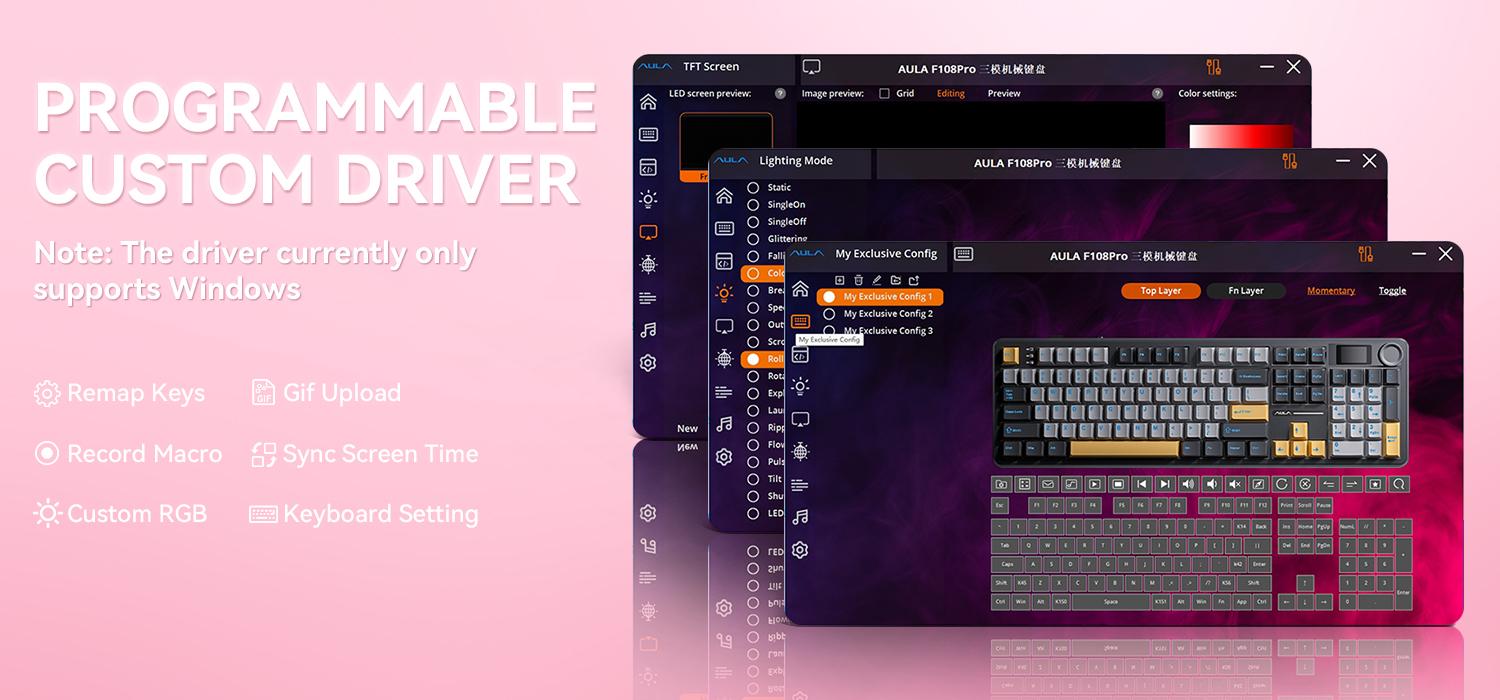Screen dimensions: 1500x700
Task: Open the Macro panel using the code icon
Action: 799,356
